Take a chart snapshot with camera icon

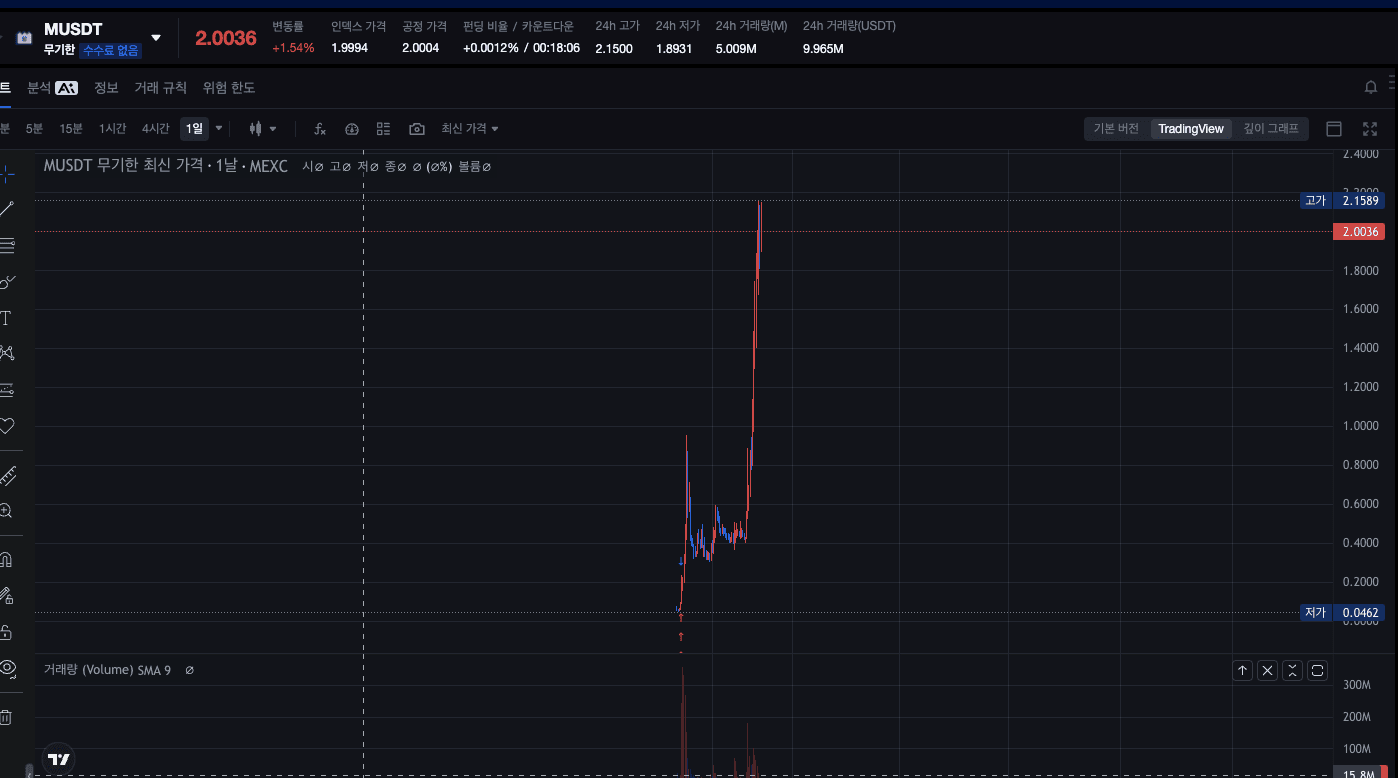pos(417,129)
